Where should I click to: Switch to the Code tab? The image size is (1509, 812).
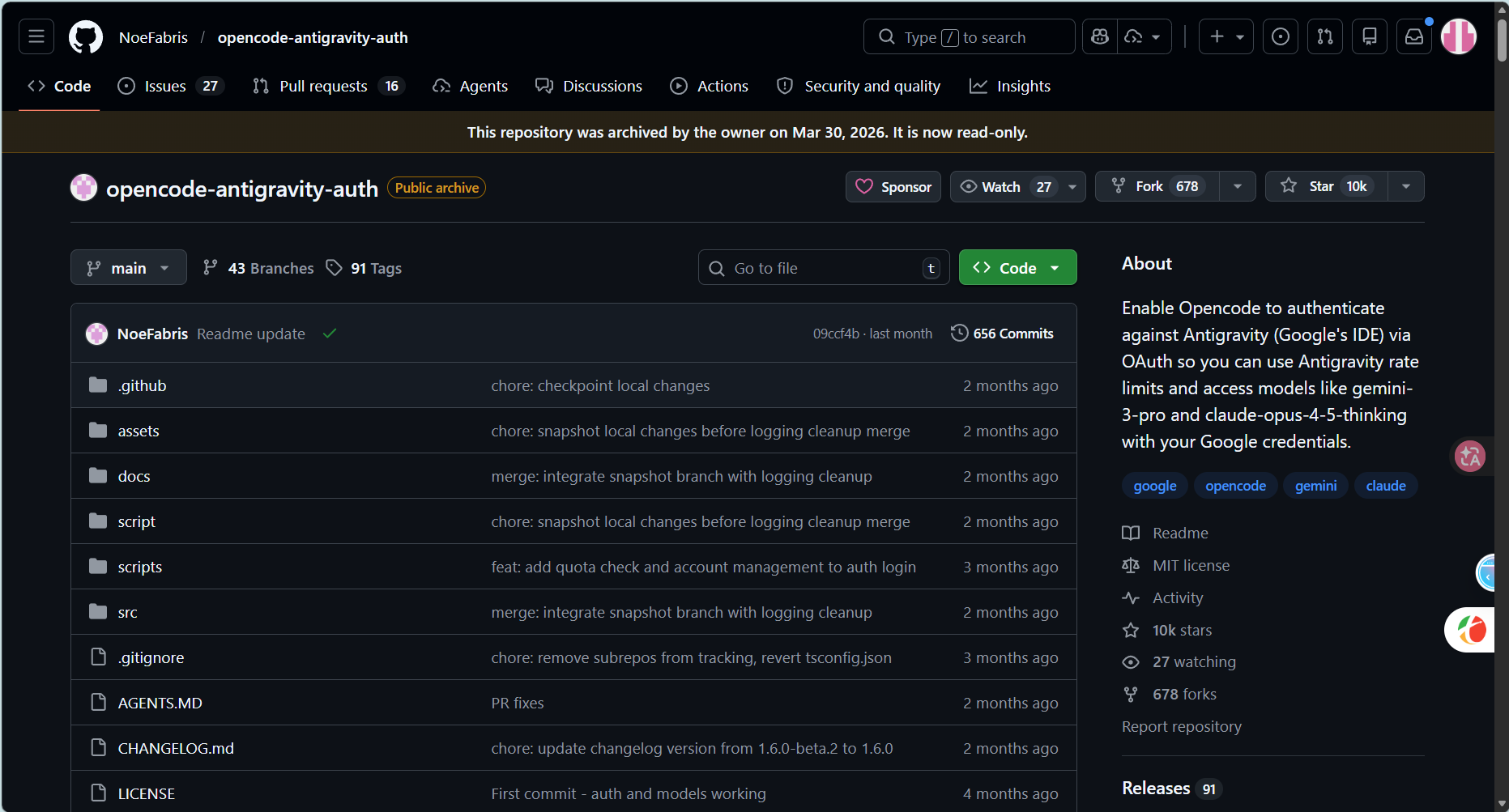59,86
